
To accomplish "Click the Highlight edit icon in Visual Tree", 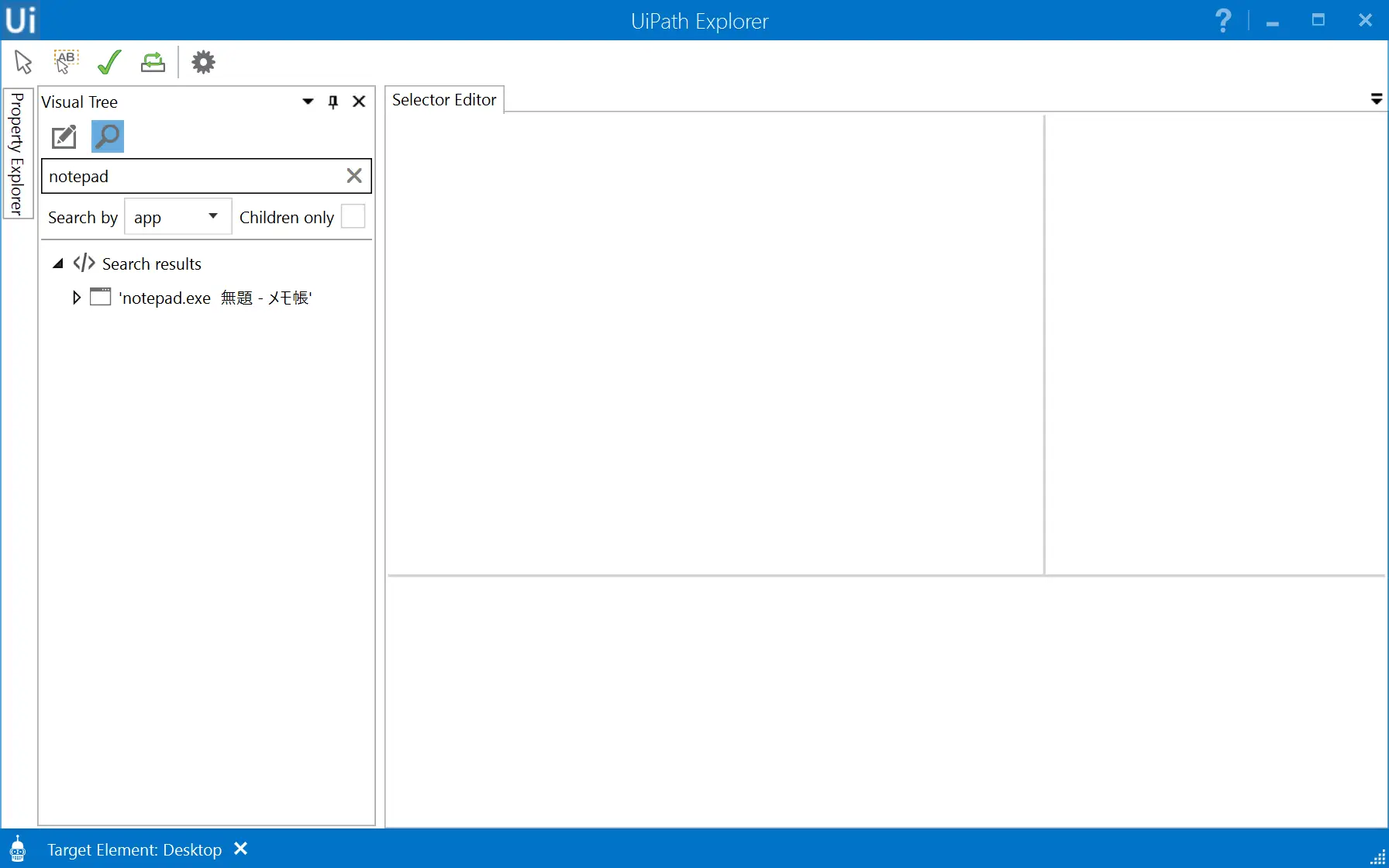I will click(x=64, y=136).
